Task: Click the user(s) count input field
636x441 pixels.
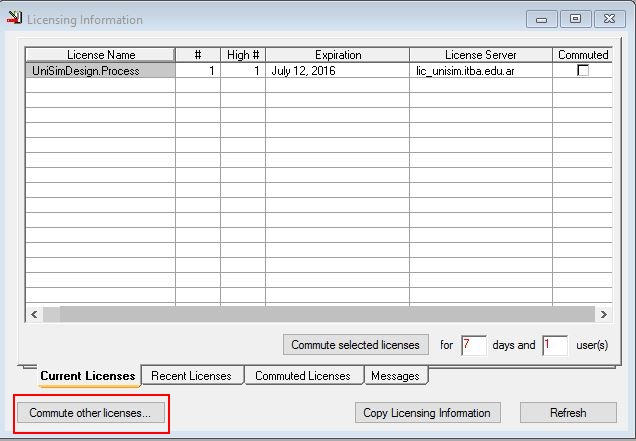Action: point(554,345)
